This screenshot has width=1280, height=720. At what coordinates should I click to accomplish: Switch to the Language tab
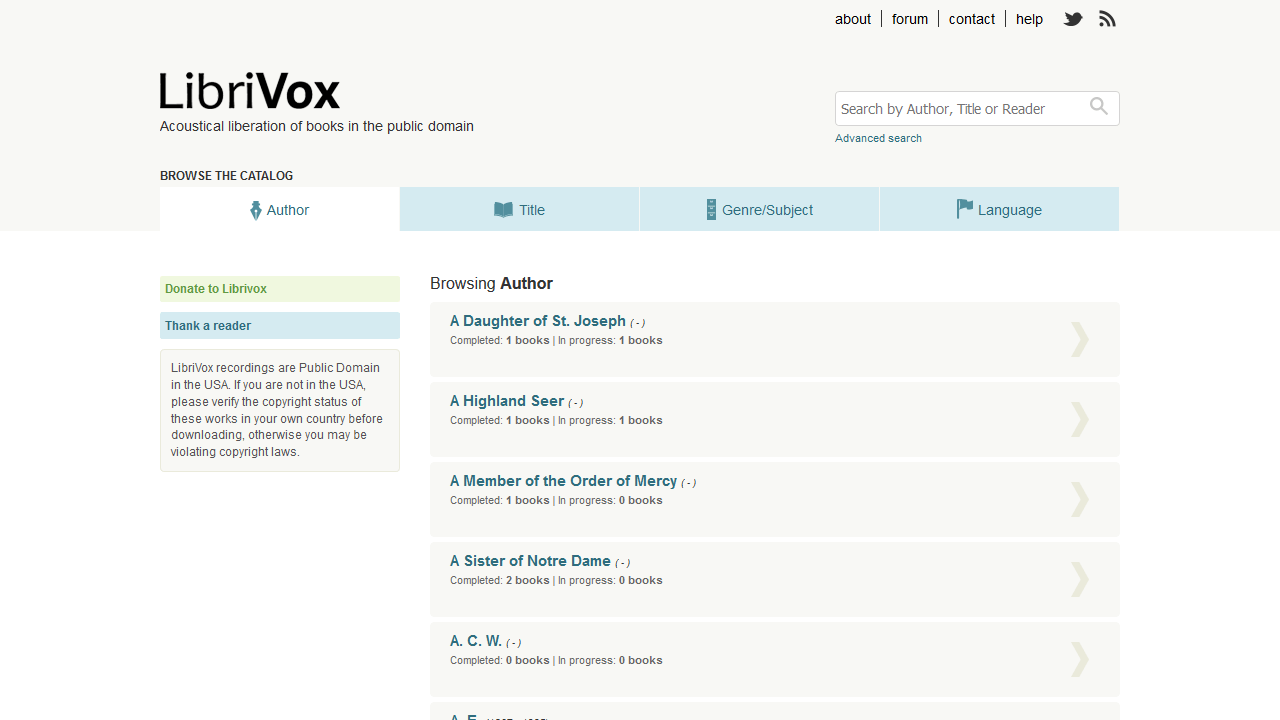(999, 209)
